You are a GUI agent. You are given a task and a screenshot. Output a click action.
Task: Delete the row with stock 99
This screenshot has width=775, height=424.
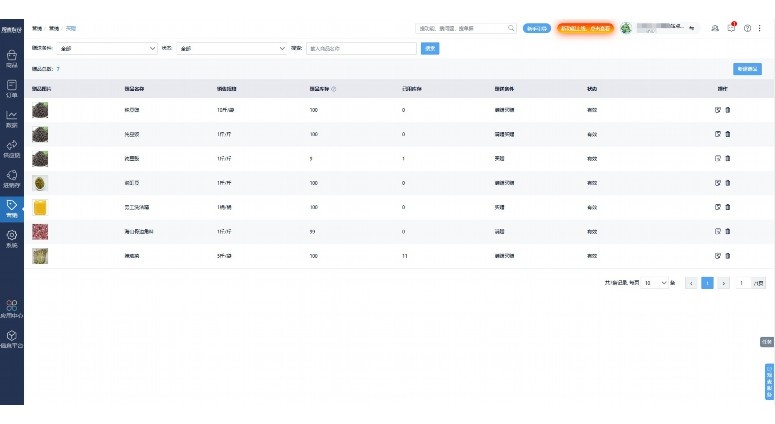point(728,231)
